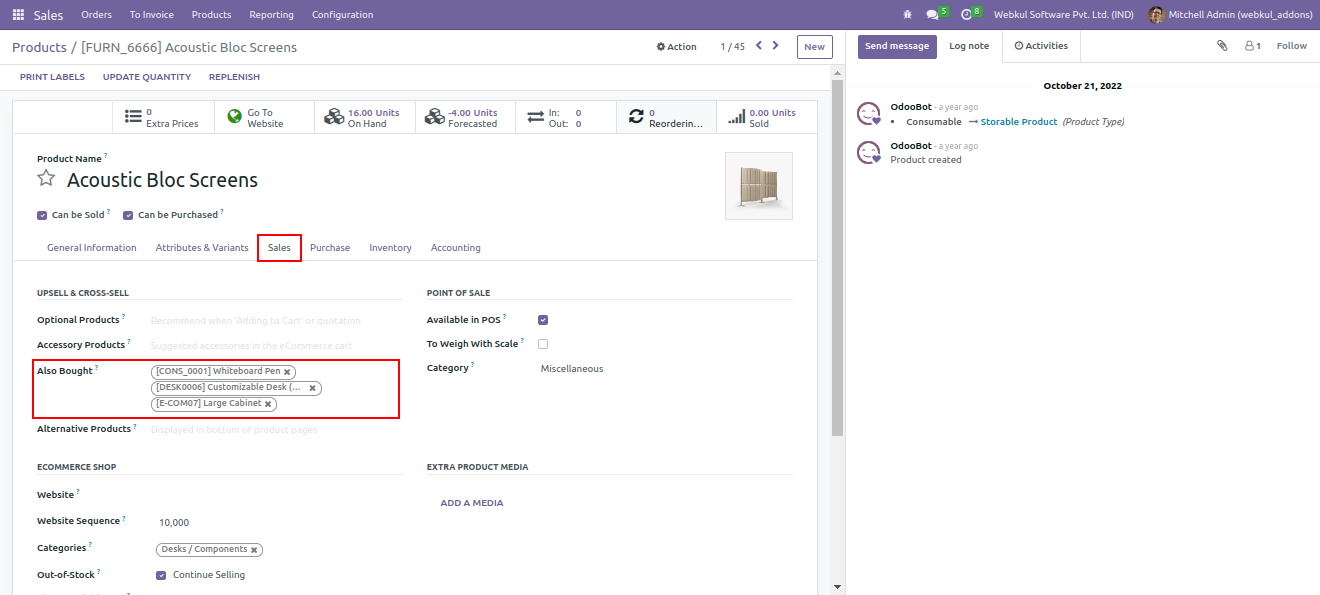Remove the Customizable Desk tag
Viewport: 1320px width, 595px height.
[312, 388]
